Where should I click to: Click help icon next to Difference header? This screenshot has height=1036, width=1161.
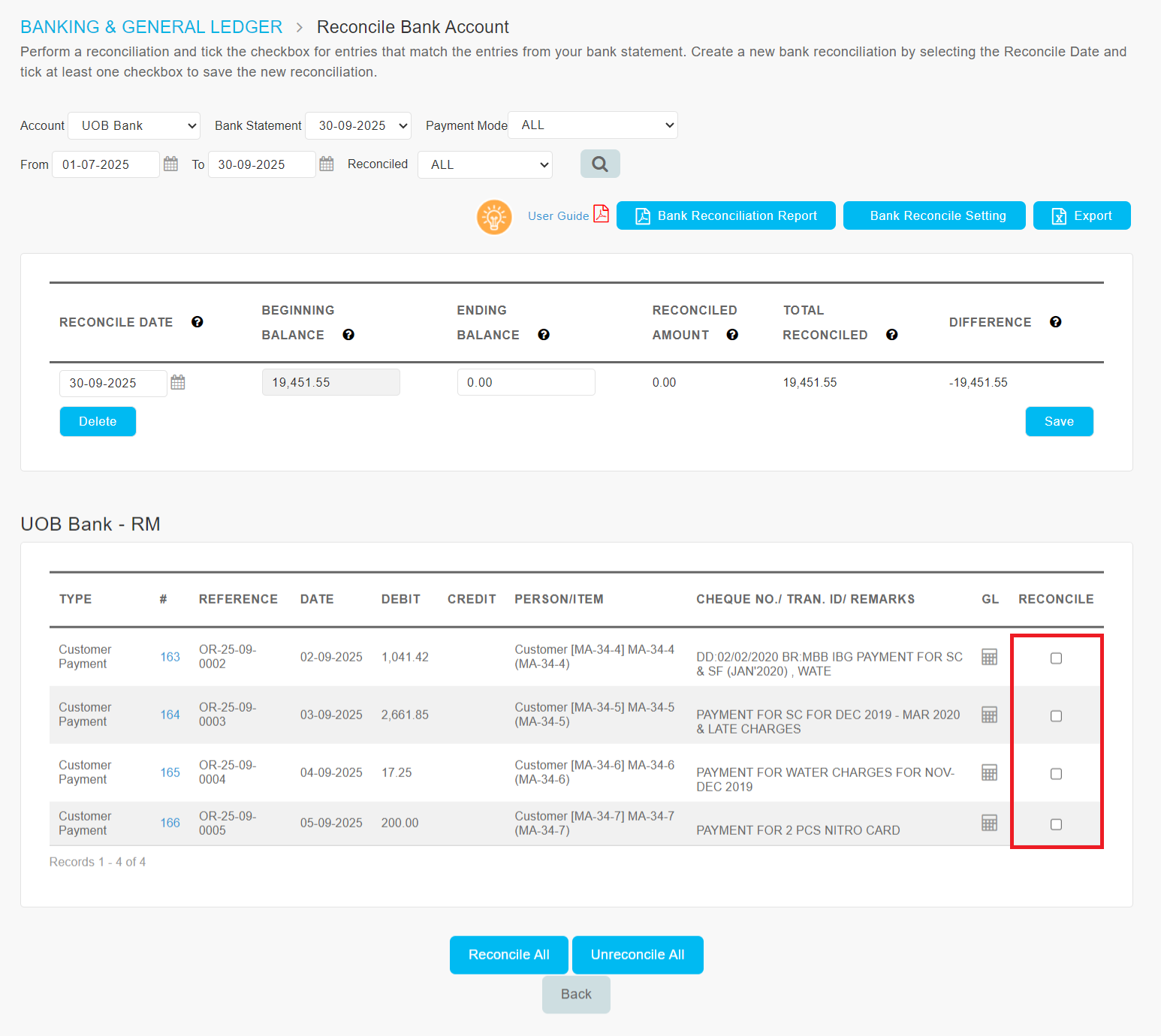(x=1055, y=322)
